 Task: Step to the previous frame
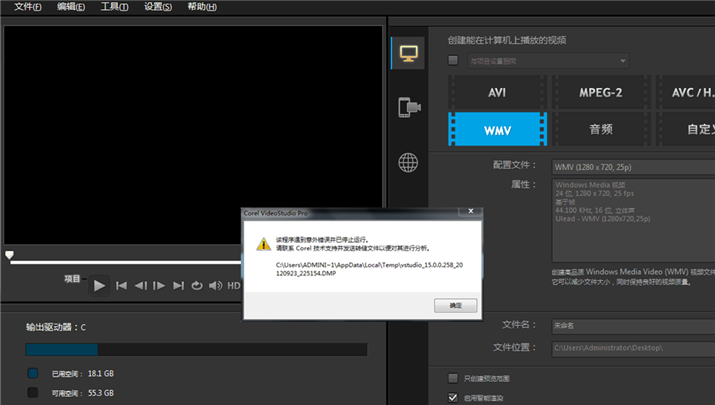click(140, 286)
